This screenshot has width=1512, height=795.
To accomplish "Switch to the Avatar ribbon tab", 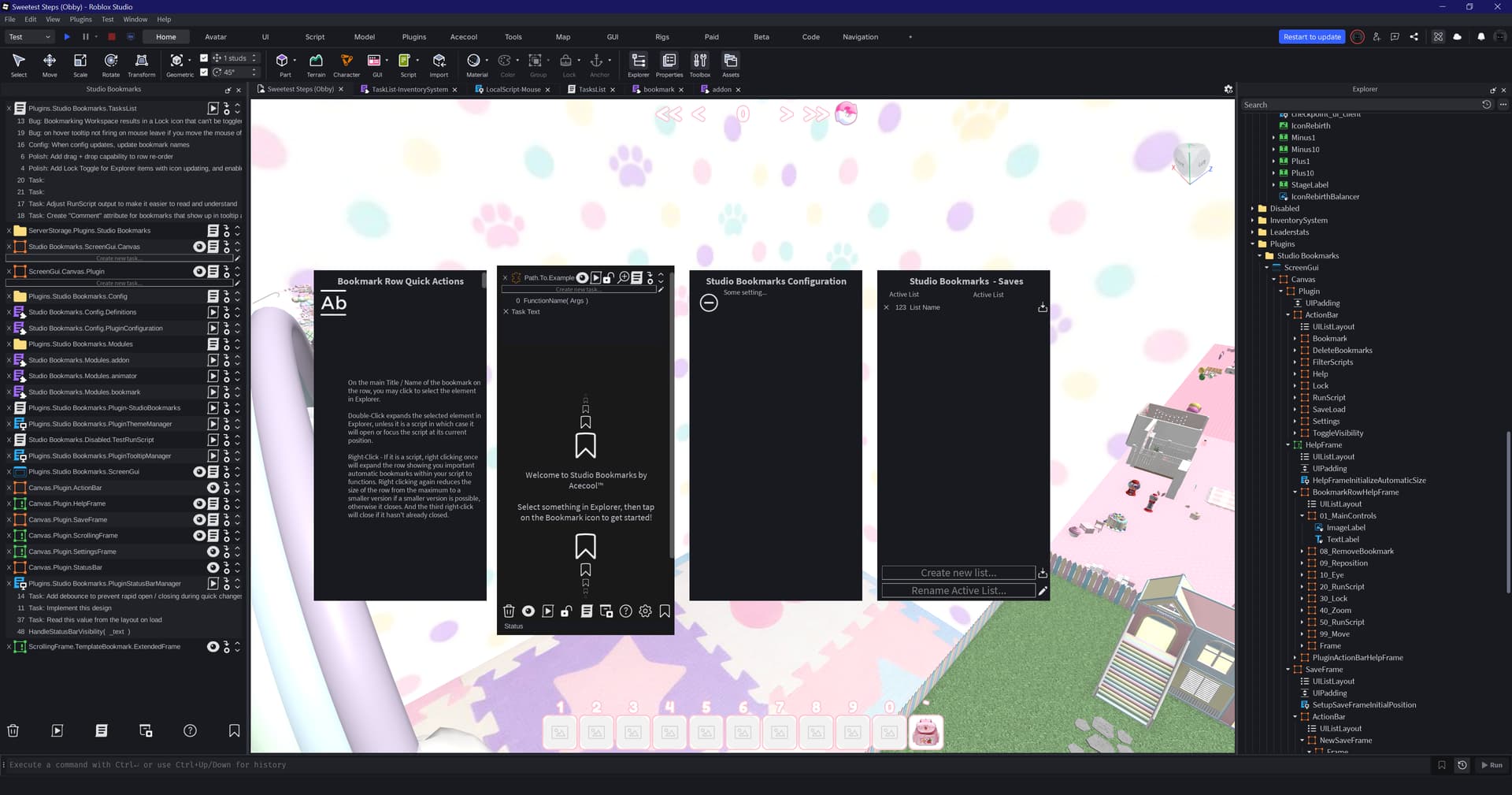I will tap(216, 37).
